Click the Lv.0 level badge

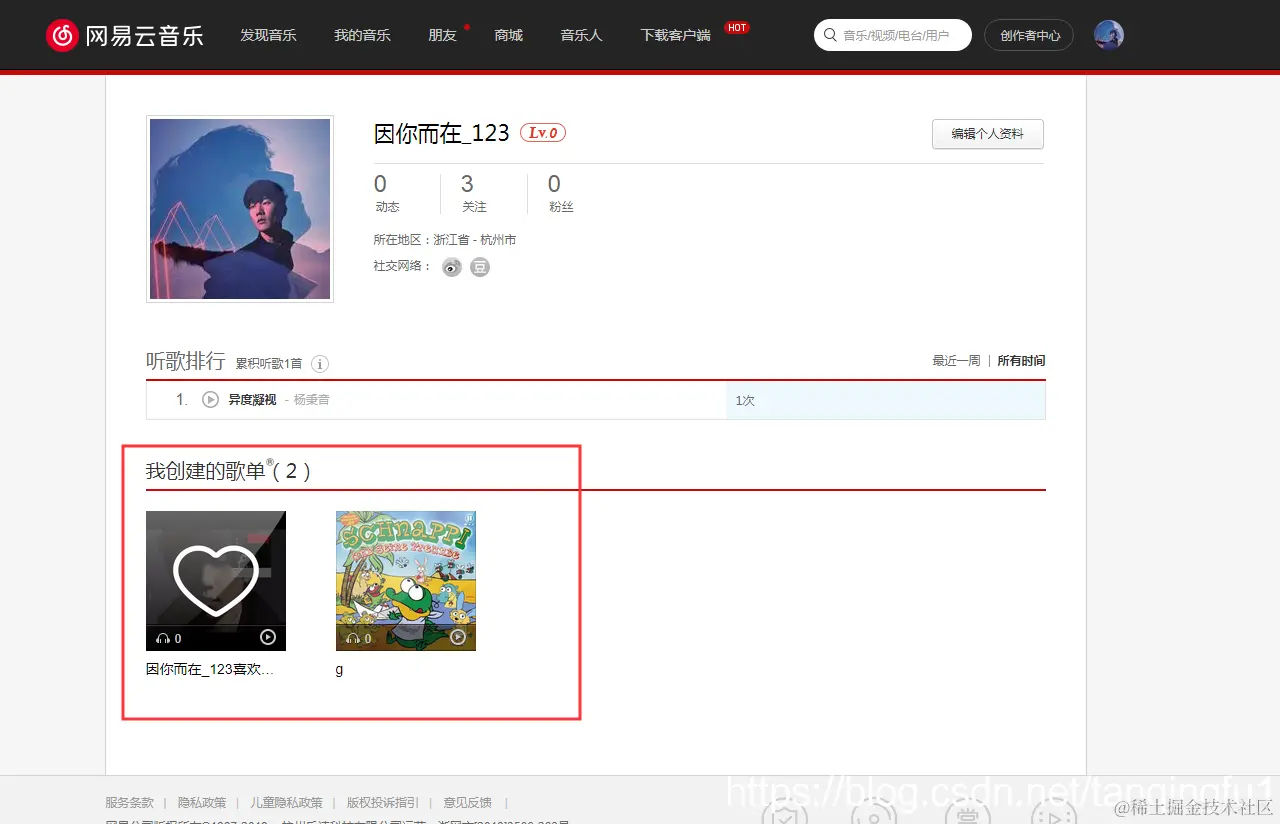tap(543, 133)
